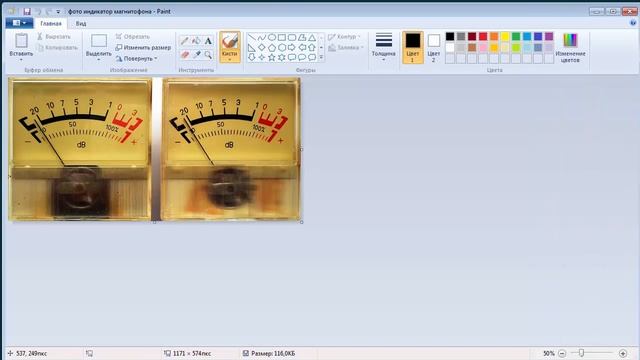Open the Заливка shape fill dropdown

[x=346, y=48]
